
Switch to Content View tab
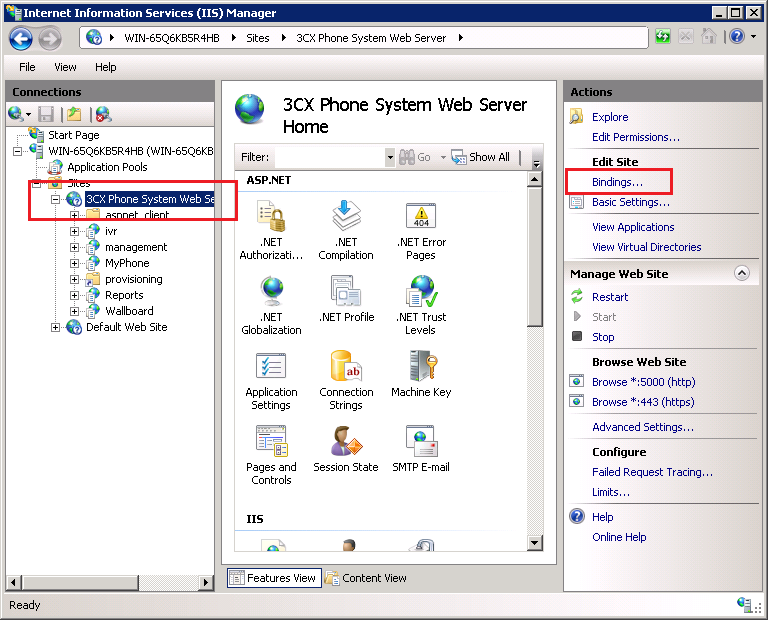(366, 578)
